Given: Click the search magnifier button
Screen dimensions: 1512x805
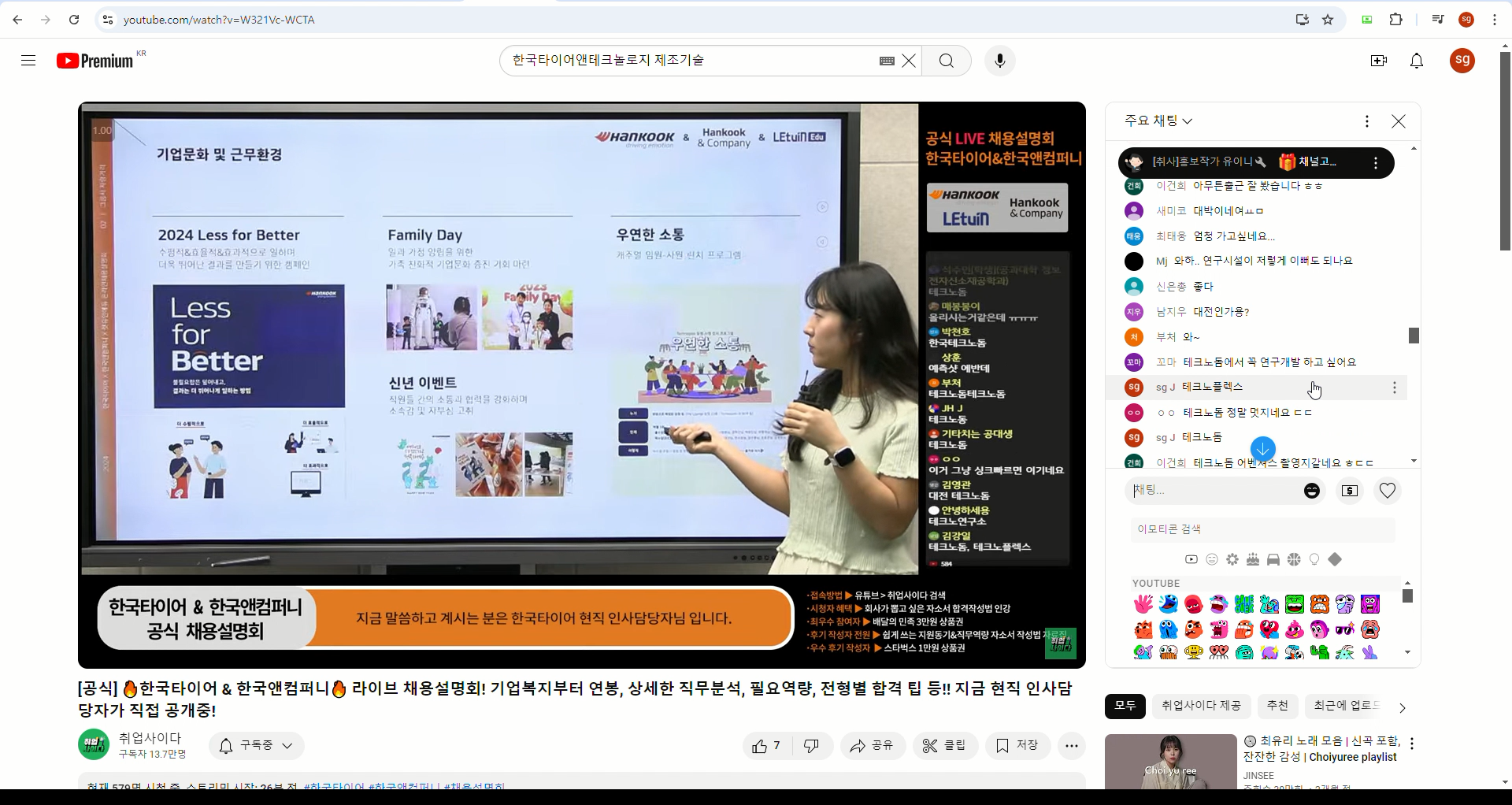Looking at the screenshot, I should click(x=946, y=61).
